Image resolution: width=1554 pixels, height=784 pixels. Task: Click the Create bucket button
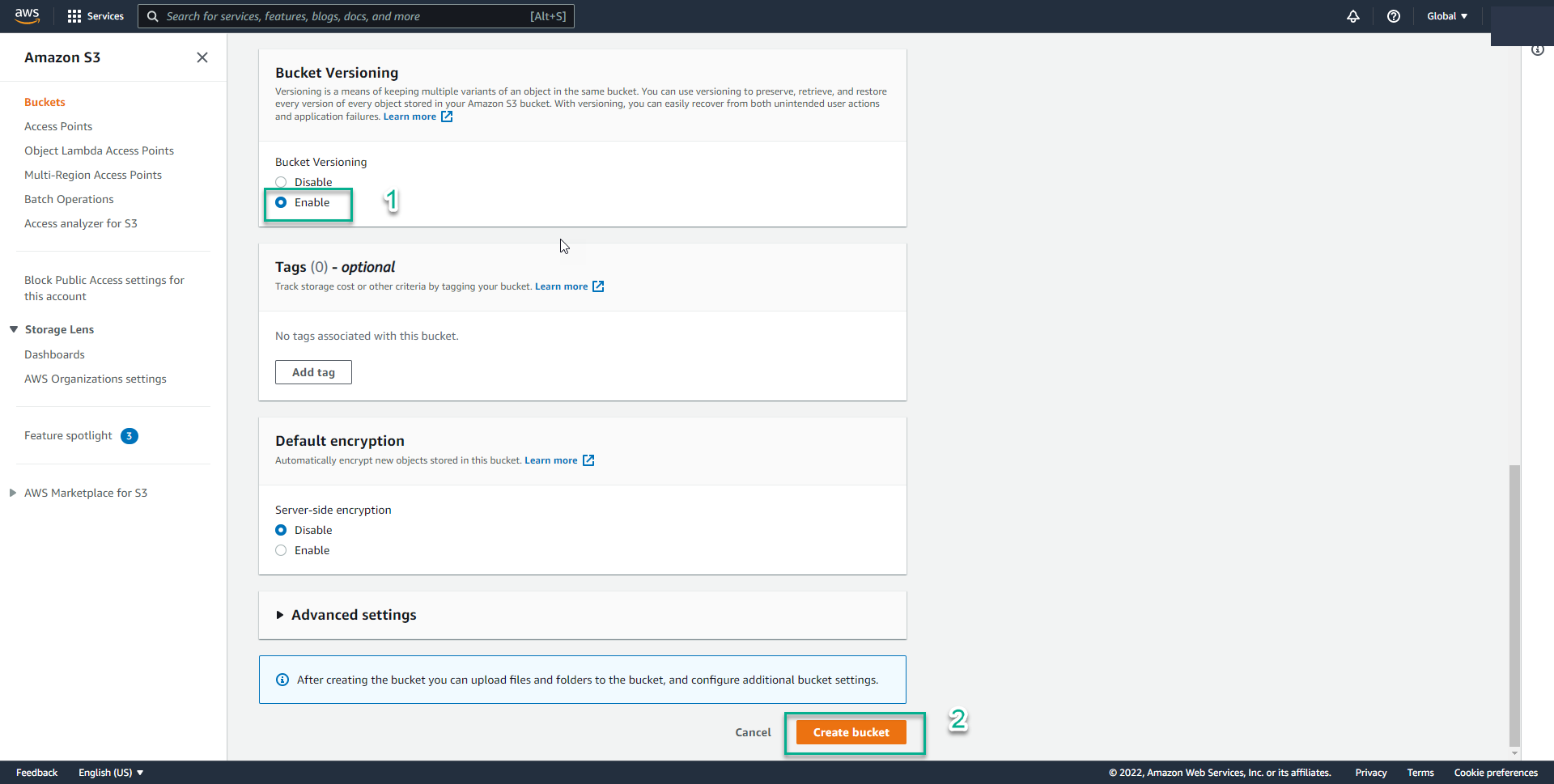click(x=851, y=732)
